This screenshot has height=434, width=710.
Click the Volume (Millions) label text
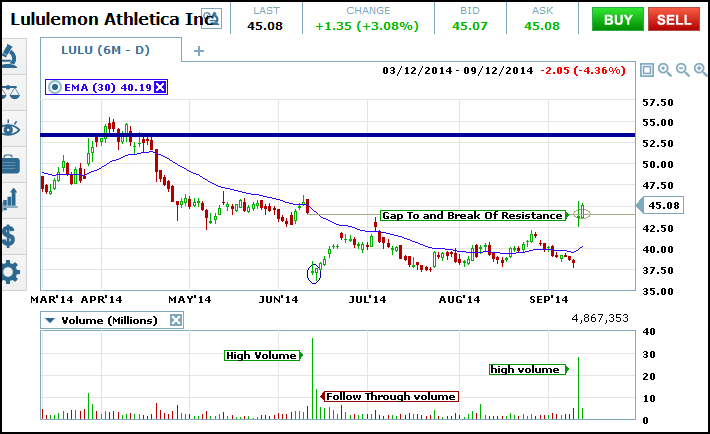109,321
